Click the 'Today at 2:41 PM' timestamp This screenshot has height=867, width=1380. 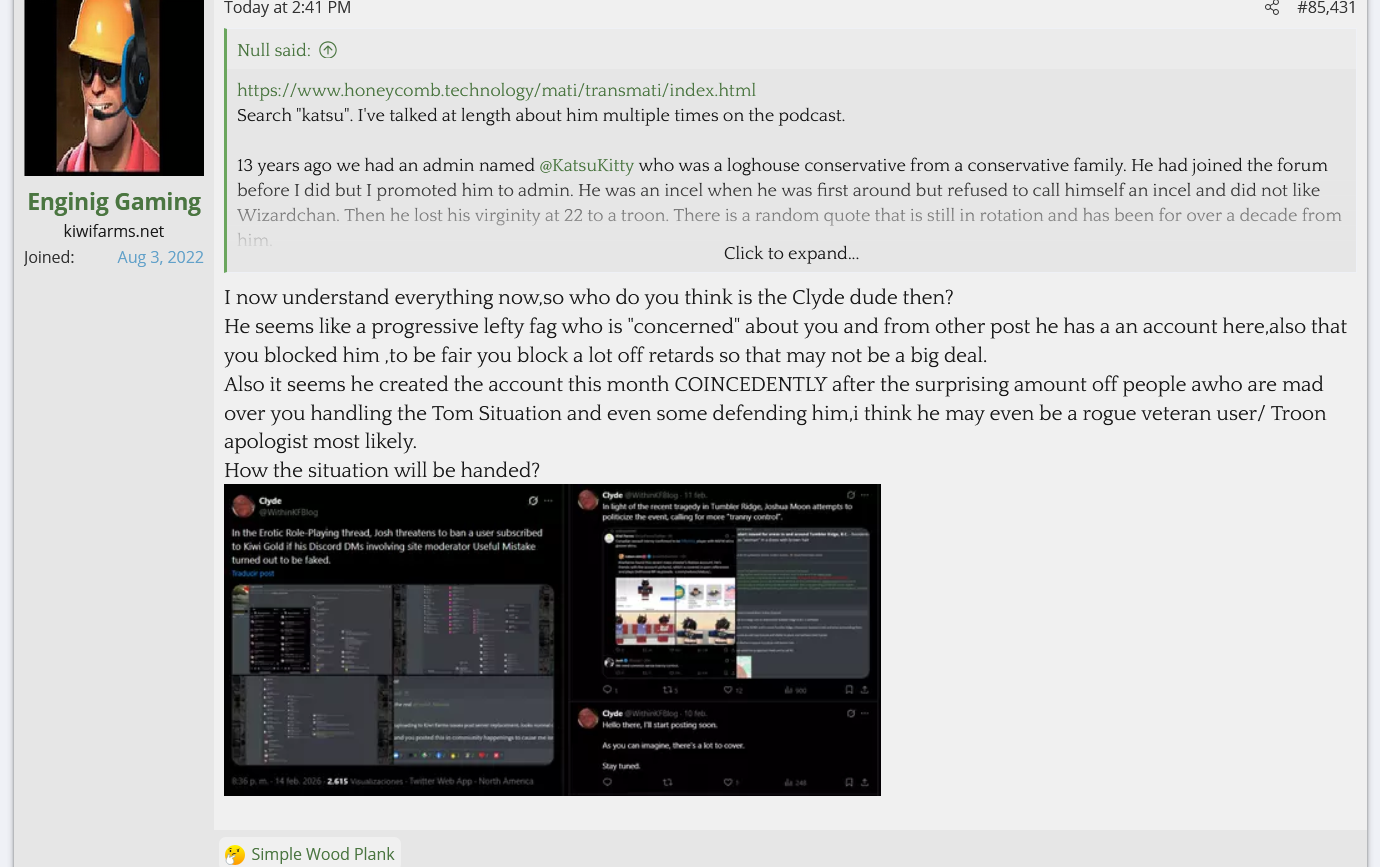tap(287, 8)
